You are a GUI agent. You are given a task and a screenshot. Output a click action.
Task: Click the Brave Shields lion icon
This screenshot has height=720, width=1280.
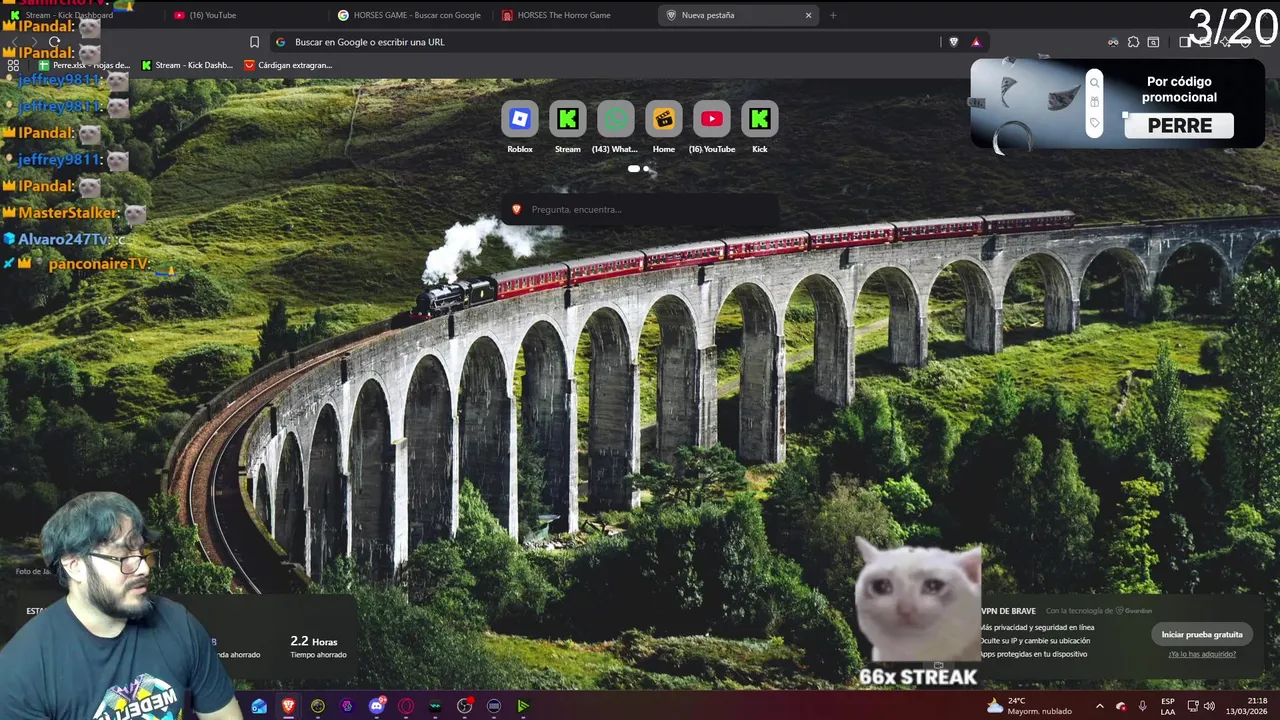click(x=953, y=42)
